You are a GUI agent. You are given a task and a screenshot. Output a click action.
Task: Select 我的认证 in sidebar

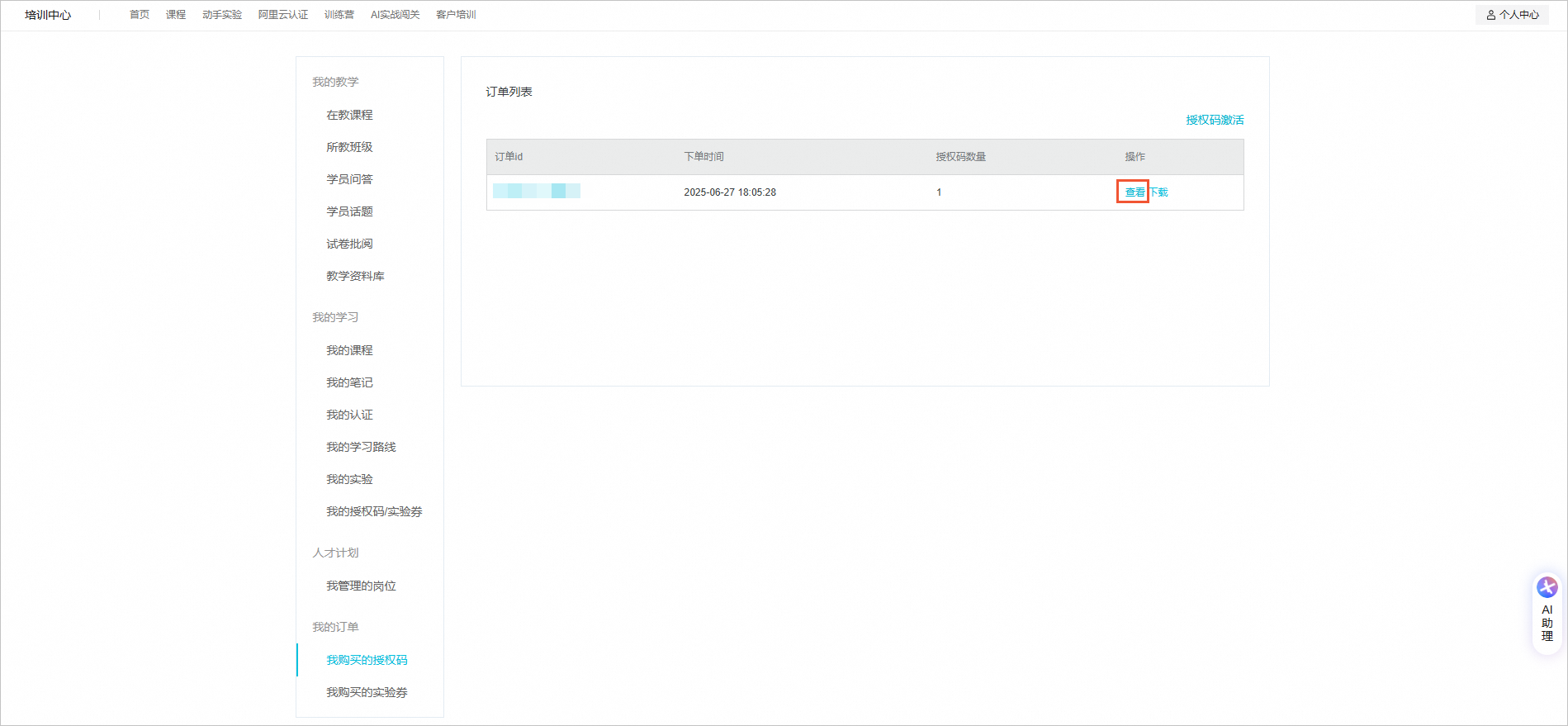(x=349, y=415)
